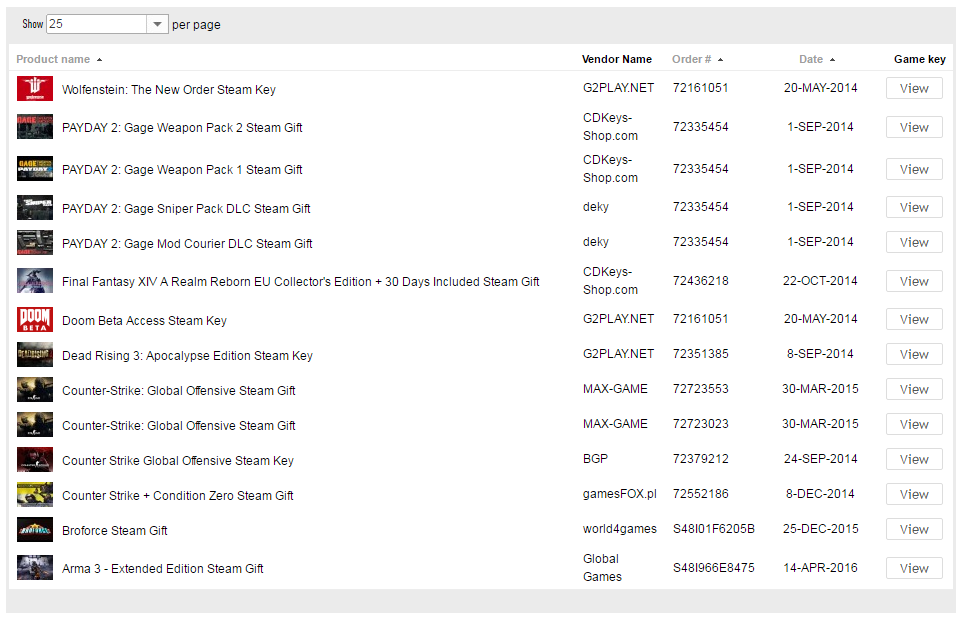View game key for BGP Counter Strike order

click(x=914, y=459)
